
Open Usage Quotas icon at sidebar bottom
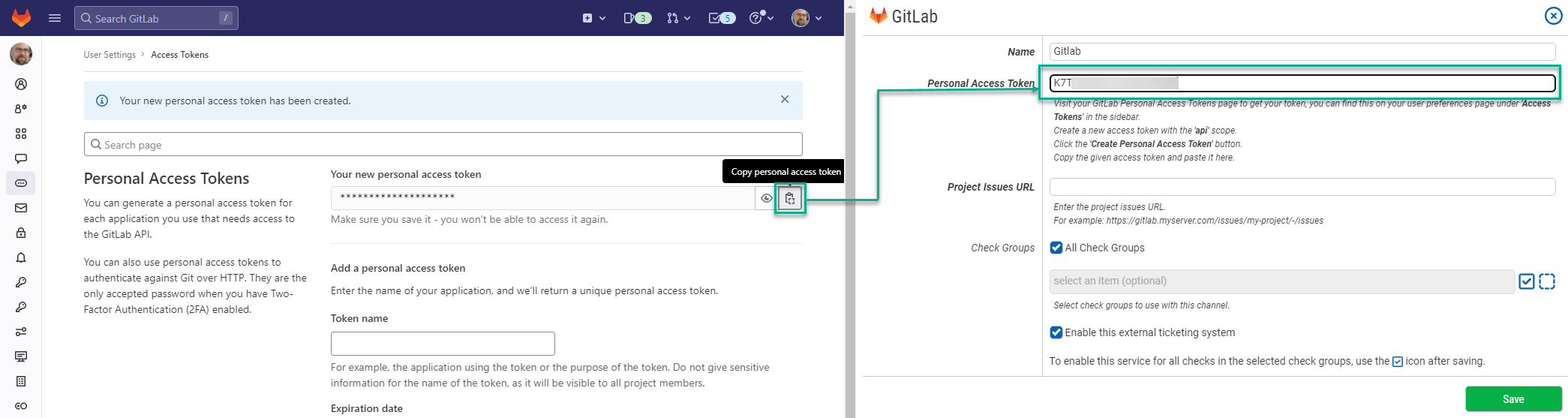click(x=21, y=406)
